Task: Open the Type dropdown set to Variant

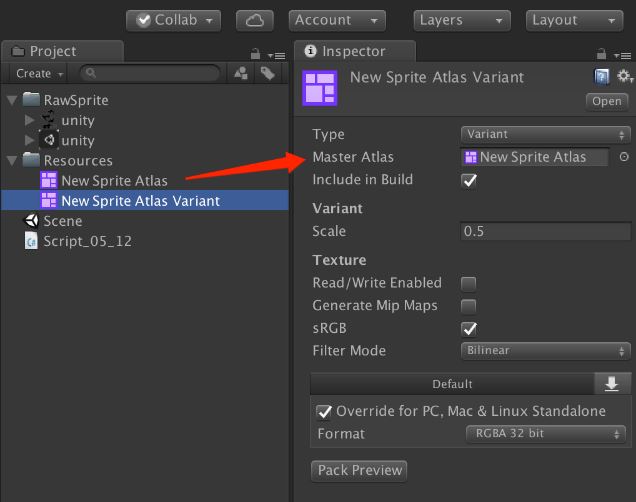Action: 546,134
